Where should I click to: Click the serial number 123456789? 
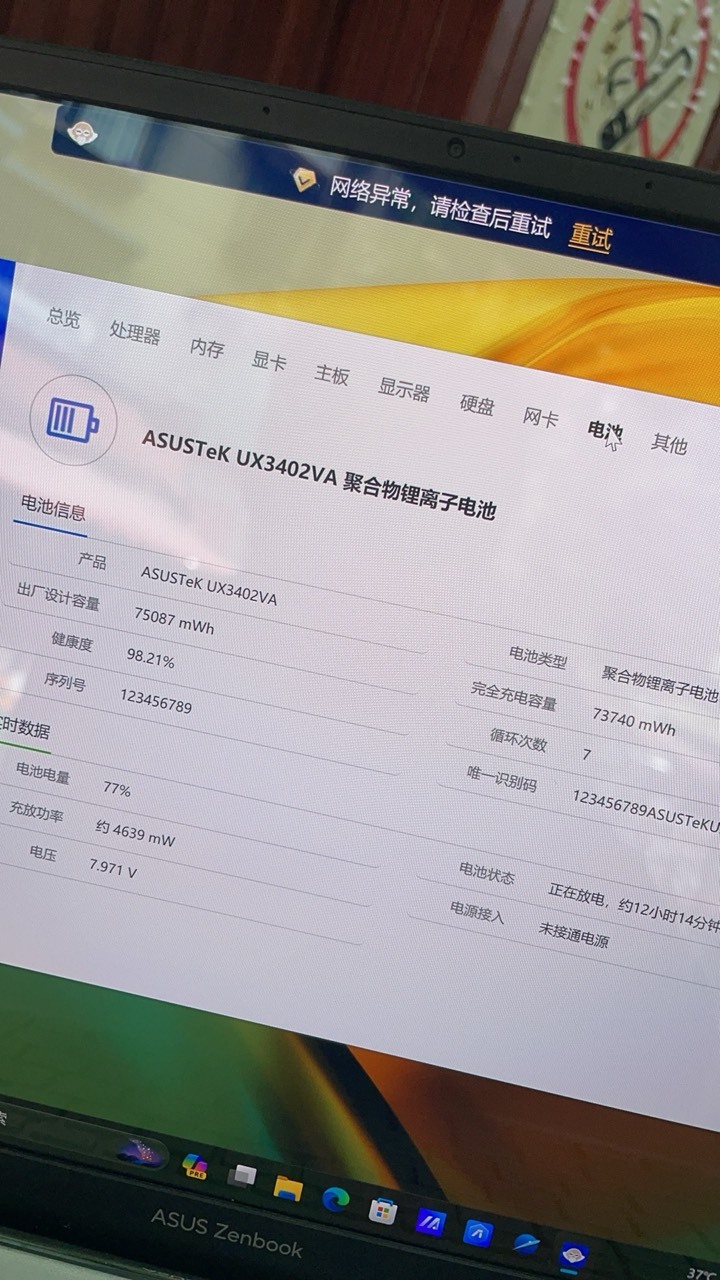click(156, 700)
